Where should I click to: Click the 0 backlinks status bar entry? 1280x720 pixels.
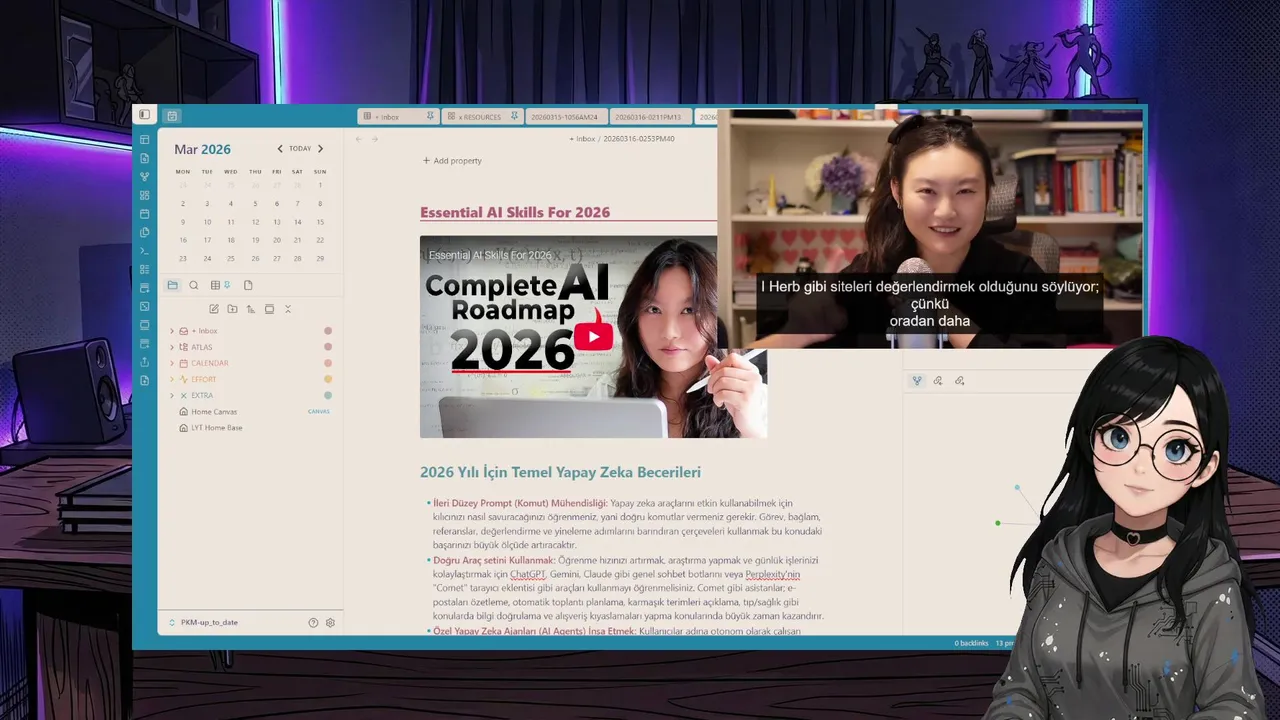click(971, 643)
